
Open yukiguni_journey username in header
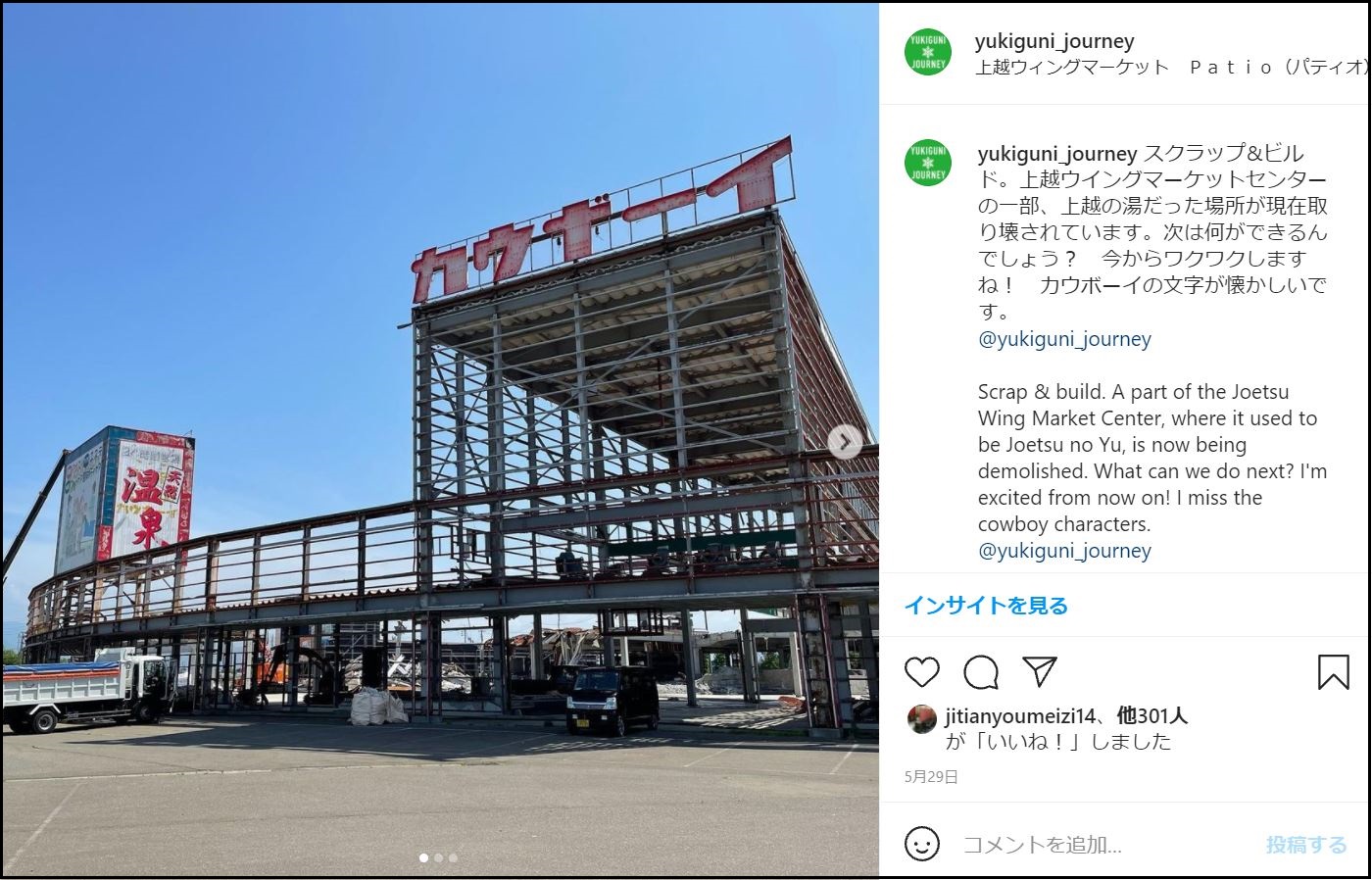(1054, 41)
